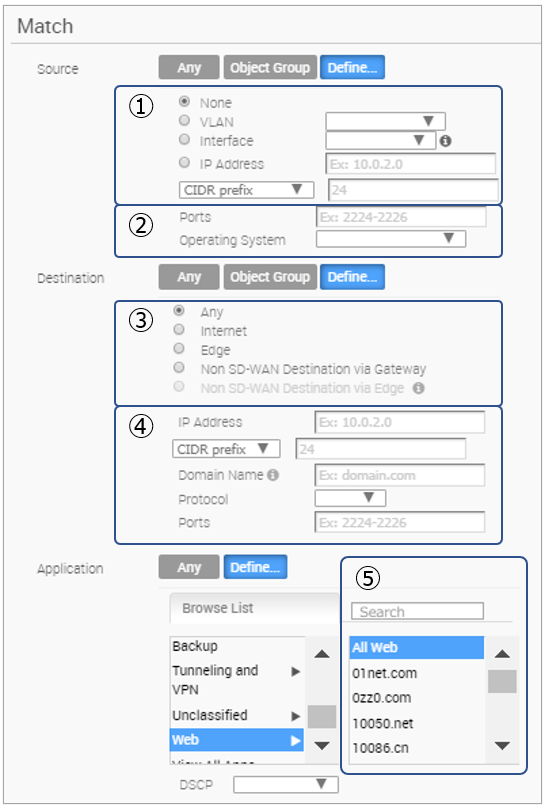The width and height of the screenshot is (547, 808).
Task: Open the DSCP dropdown
Action: (x=286, y=784)
